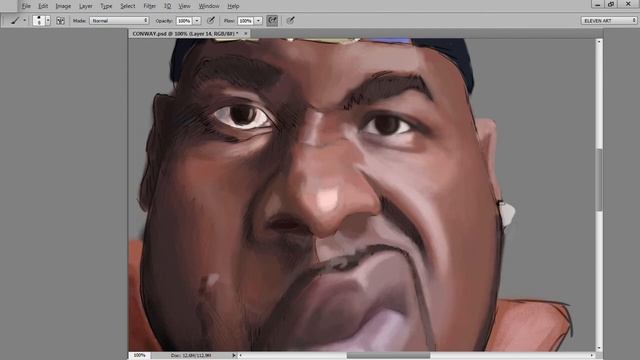Click the Doc size status info
The height and width of the screenshot is (360, 640).
coord(191,356)
